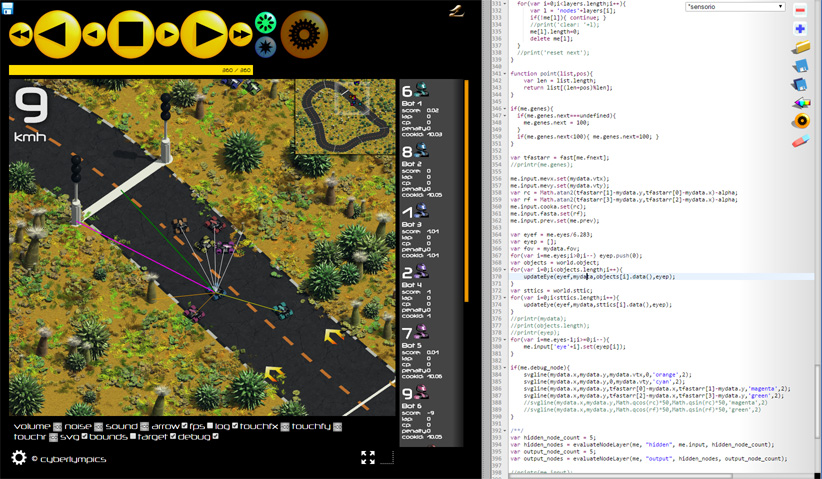Toggle the fps checkbox
The width and height of the screenshot is (822, 479).
pos(210,427)
